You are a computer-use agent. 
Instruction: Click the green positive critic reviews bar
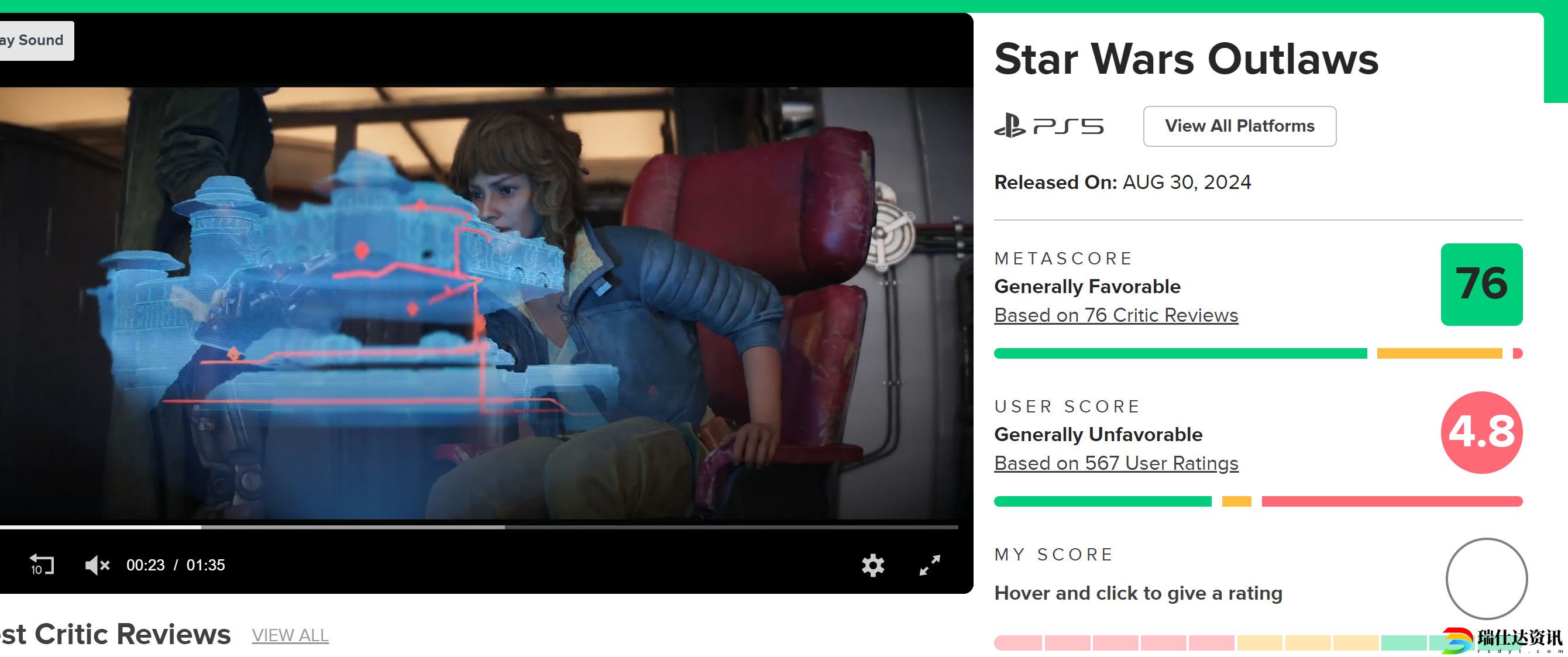pos(1180,353)
